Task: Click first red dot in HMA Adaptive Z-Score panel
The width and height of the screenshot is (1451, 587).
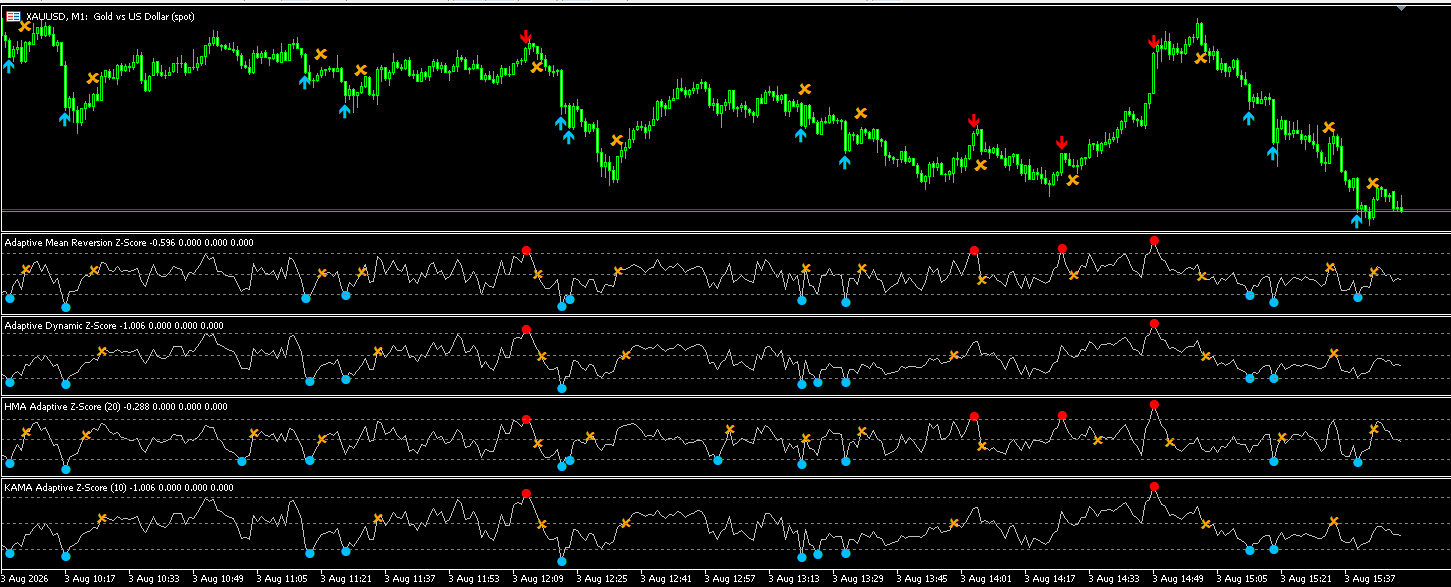Action: point(526,419)
